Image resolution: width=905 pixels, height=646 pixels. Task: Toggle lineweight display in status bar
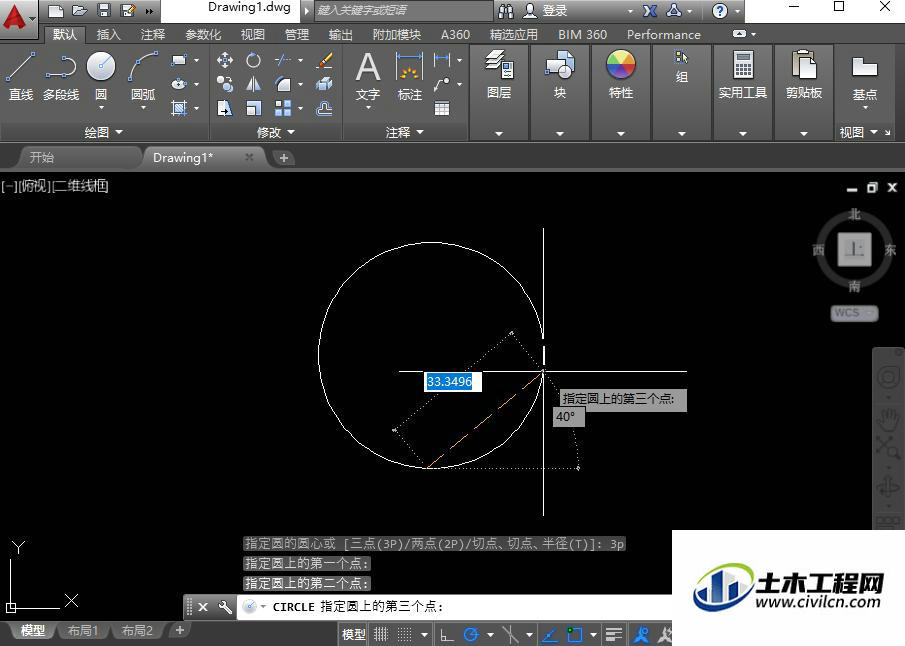[613, 634]
